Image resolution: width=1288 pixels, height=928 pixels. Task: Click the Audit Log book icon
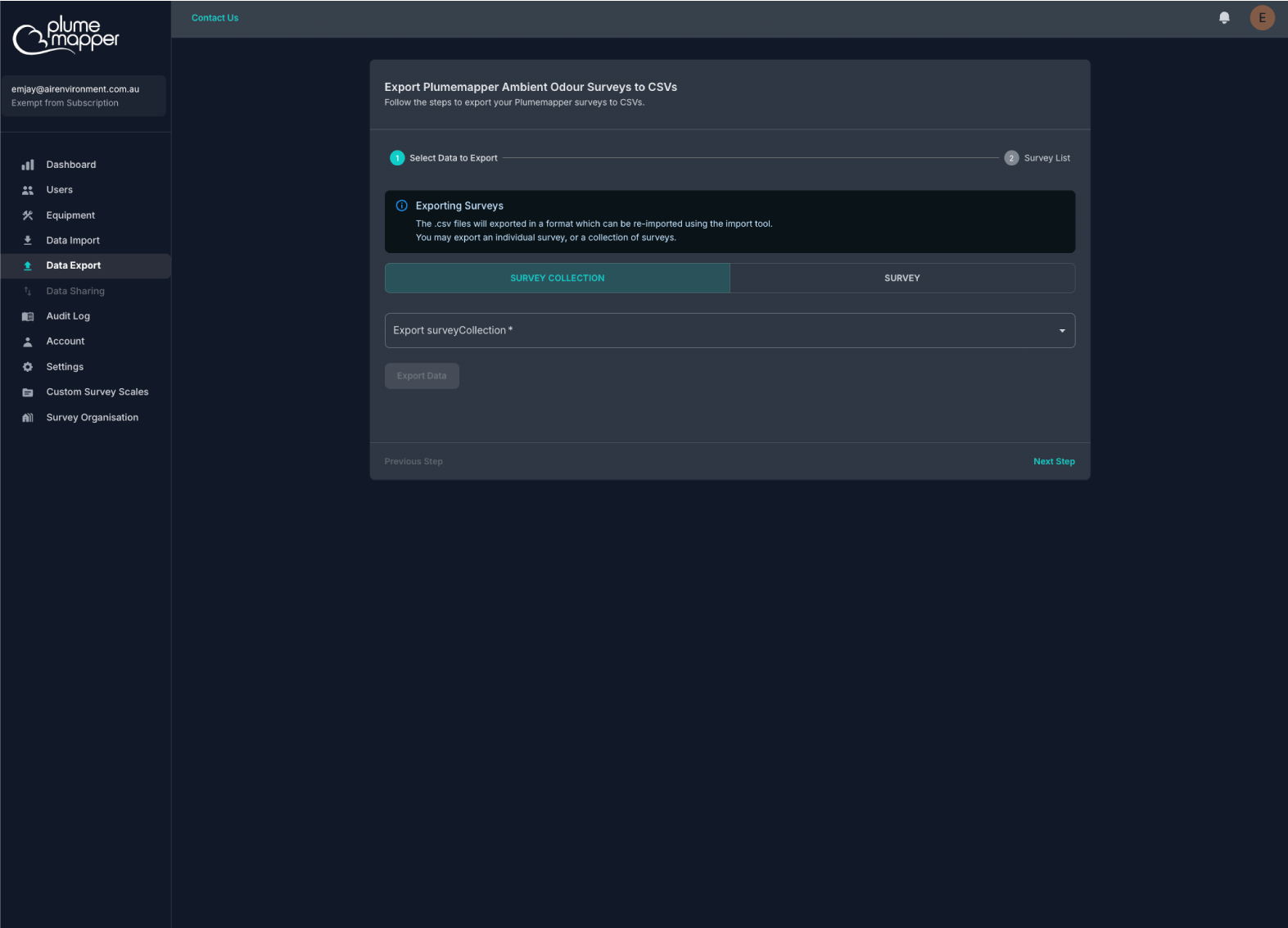click(28, 316)
